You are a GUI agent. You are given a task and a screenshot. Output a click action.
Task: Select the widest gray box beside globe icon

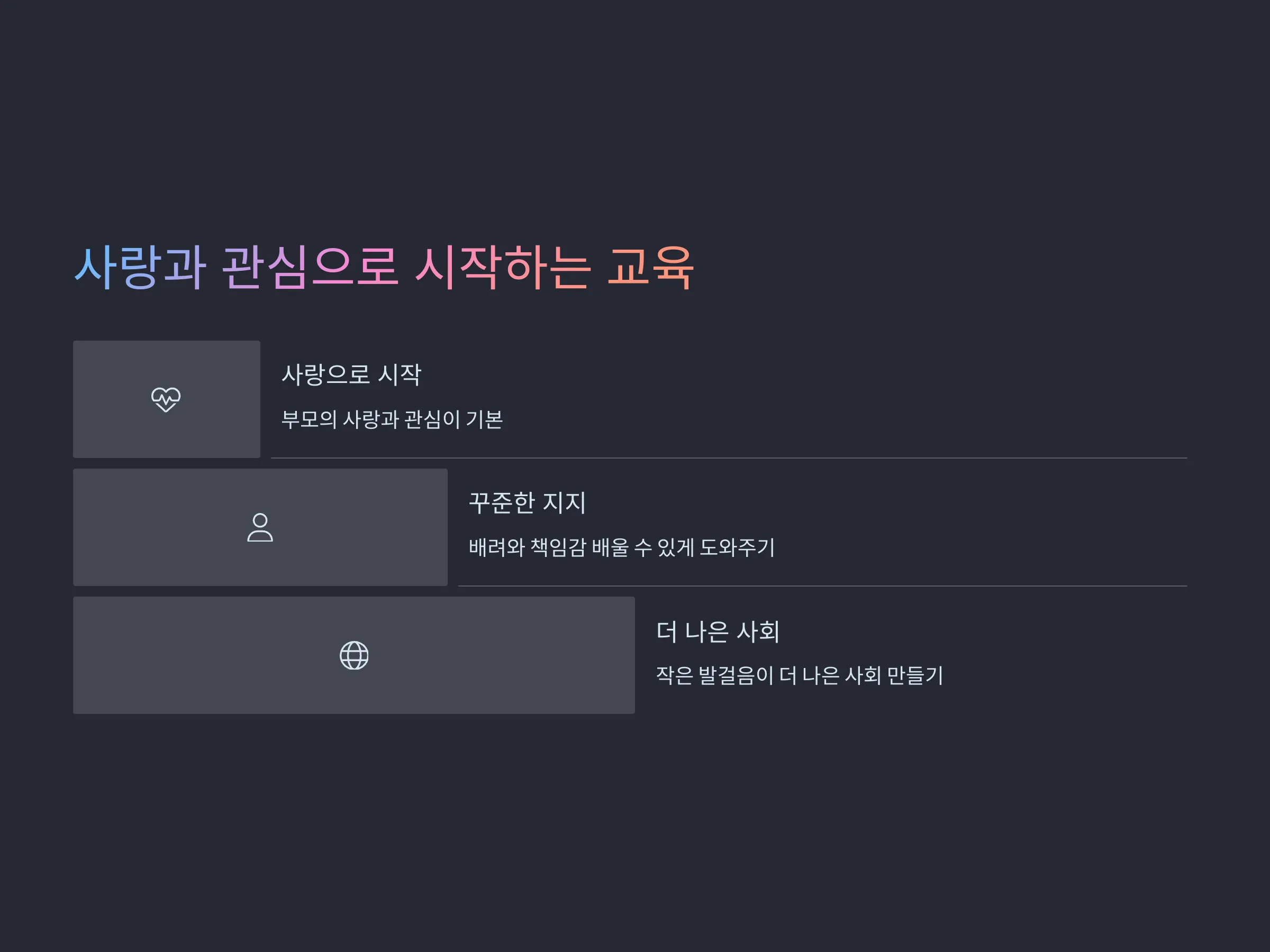click(353, 655)
